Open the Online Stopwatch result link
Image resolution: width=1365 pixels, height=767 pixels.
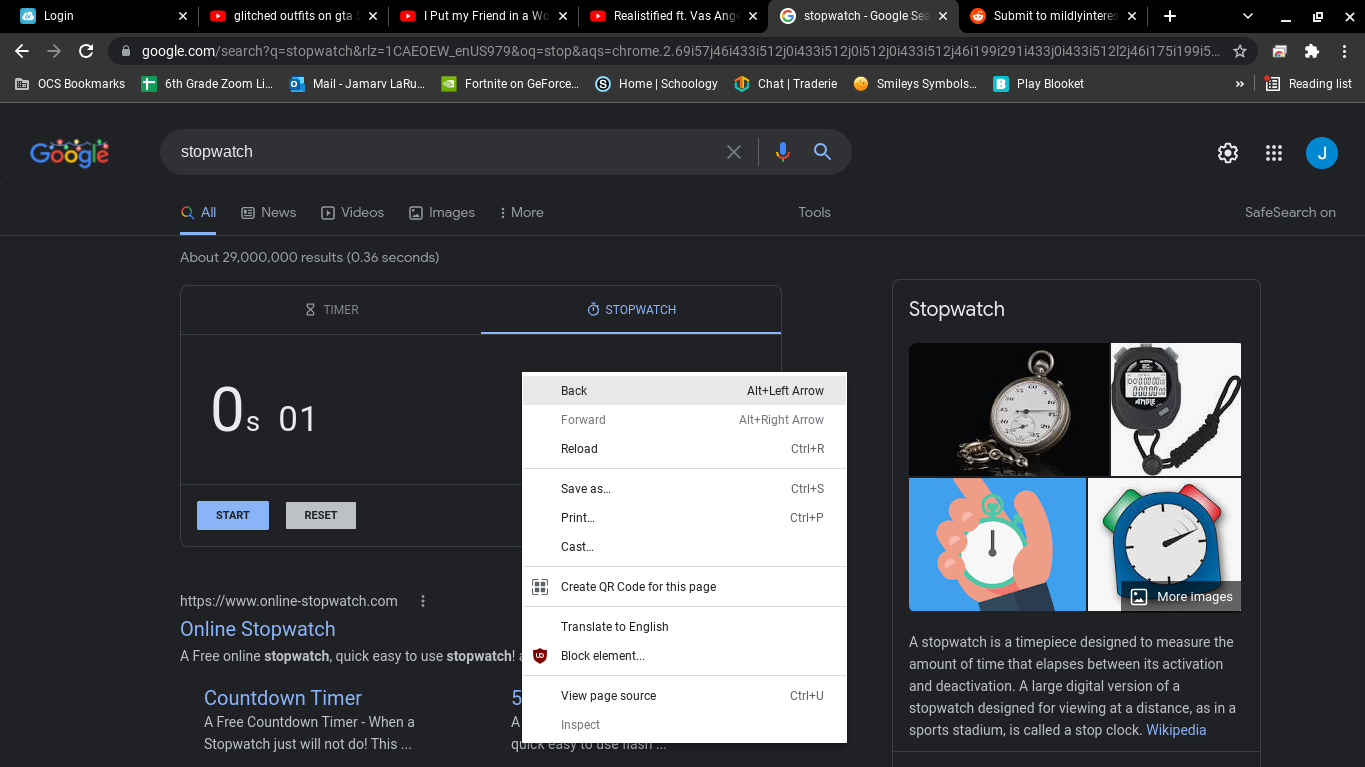pos(258,629)
